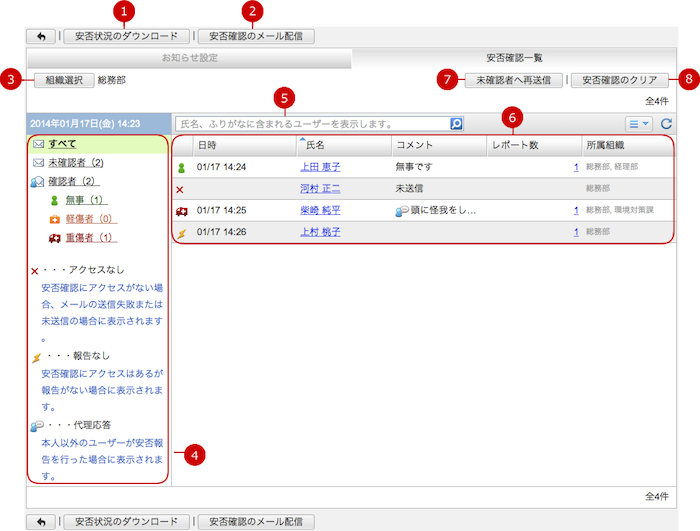Click the refresh list icon
700x531 pixels.
pyautogui.click(x=666, y=124)
